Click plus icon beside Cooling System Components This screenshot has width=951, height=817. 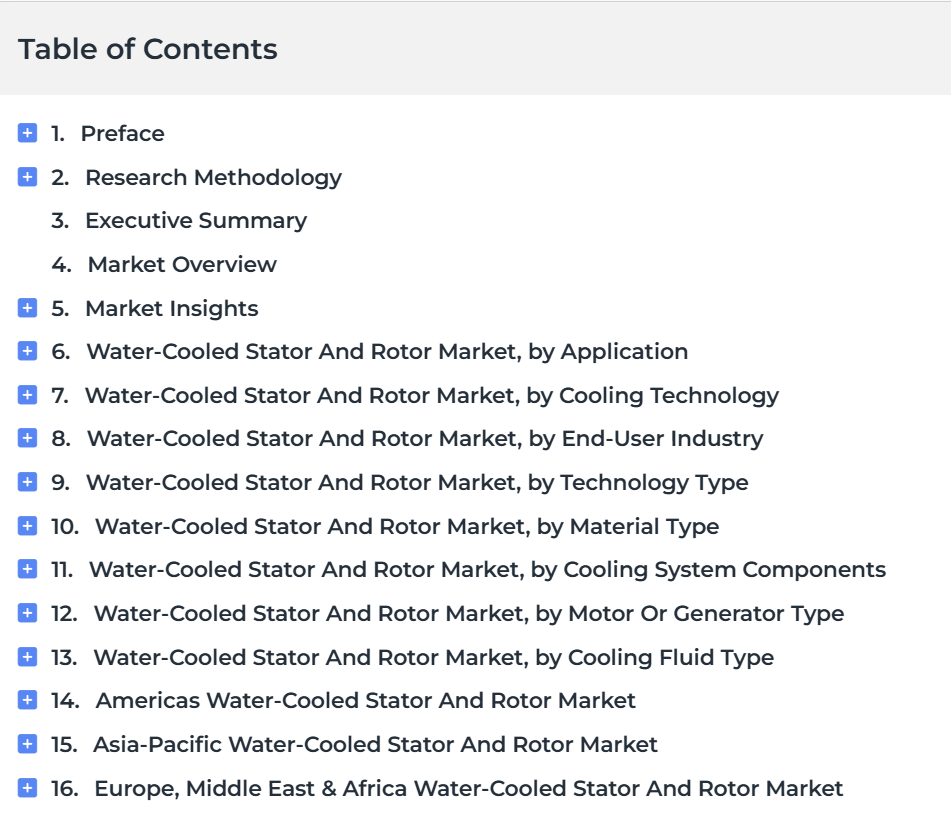point(27,569)
